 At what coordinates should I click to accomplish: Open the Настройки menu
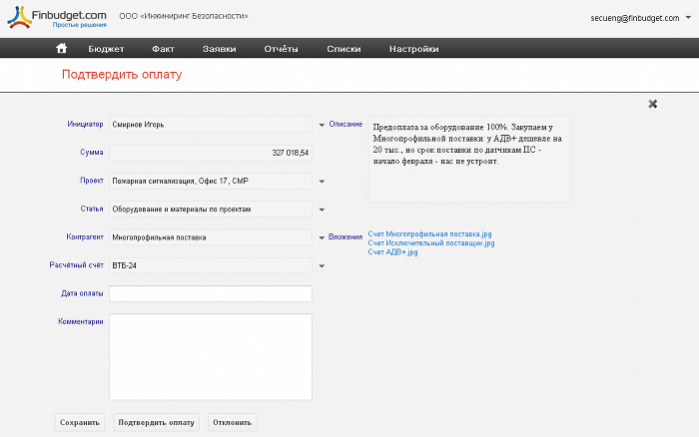click(413, 49)
